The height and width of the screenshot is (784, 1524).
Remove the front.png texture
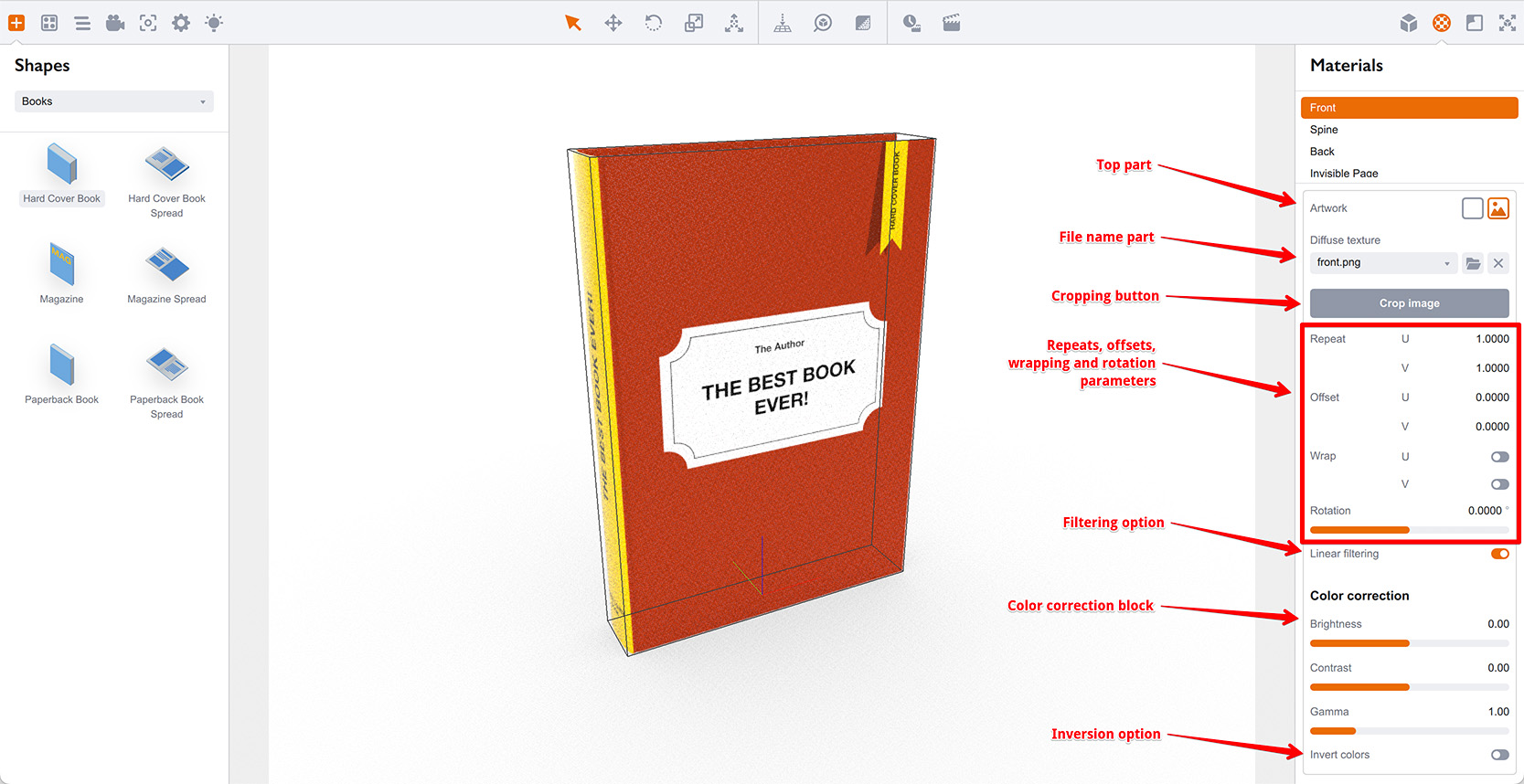click(x=1498, y=263)
